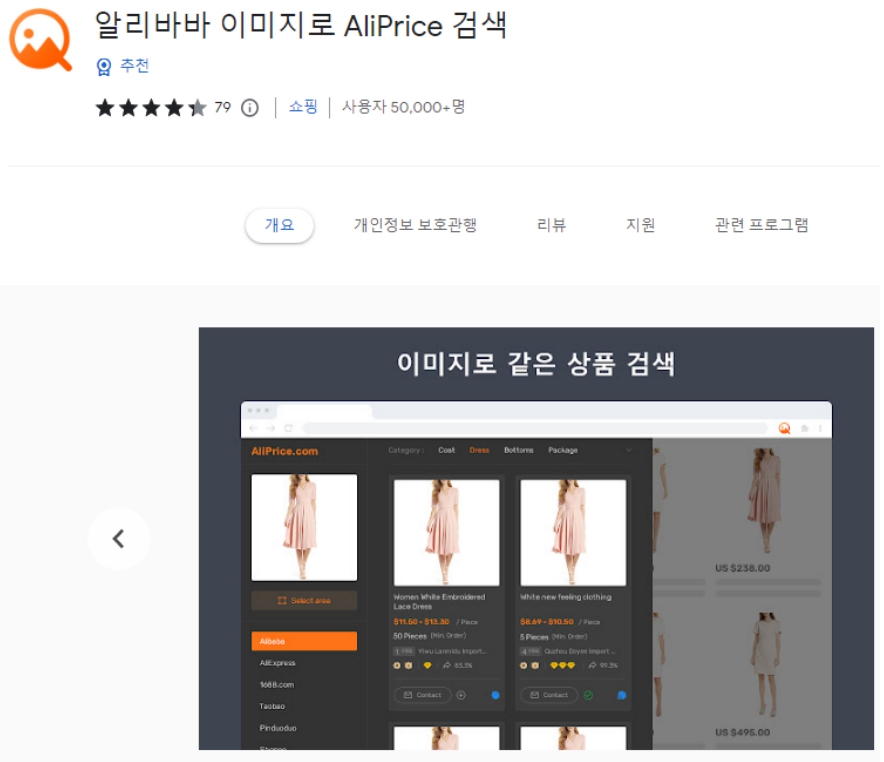Open the 관련 프로그램 tab

[762, 225]
